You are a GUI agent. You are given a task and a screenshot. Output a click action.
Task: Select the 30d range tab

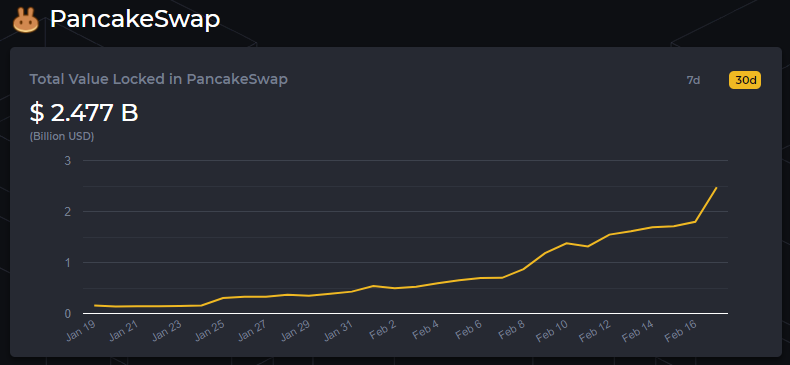pos(745,80)
